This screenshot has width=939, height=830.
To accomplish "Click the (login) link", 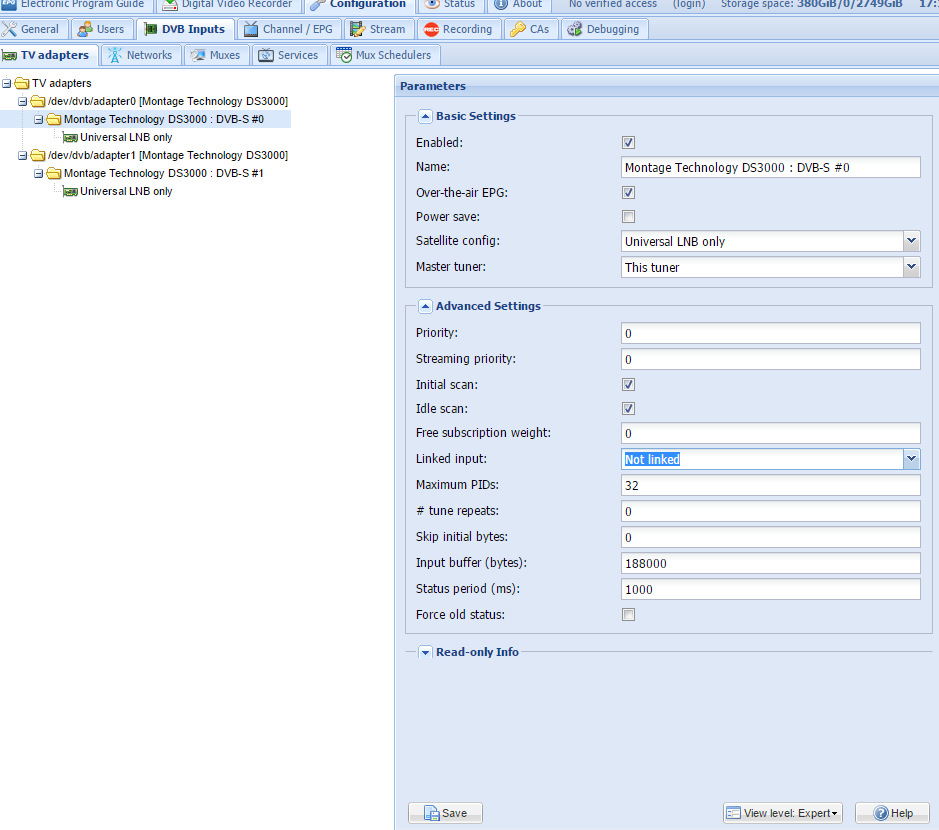I will click(689, 4).
